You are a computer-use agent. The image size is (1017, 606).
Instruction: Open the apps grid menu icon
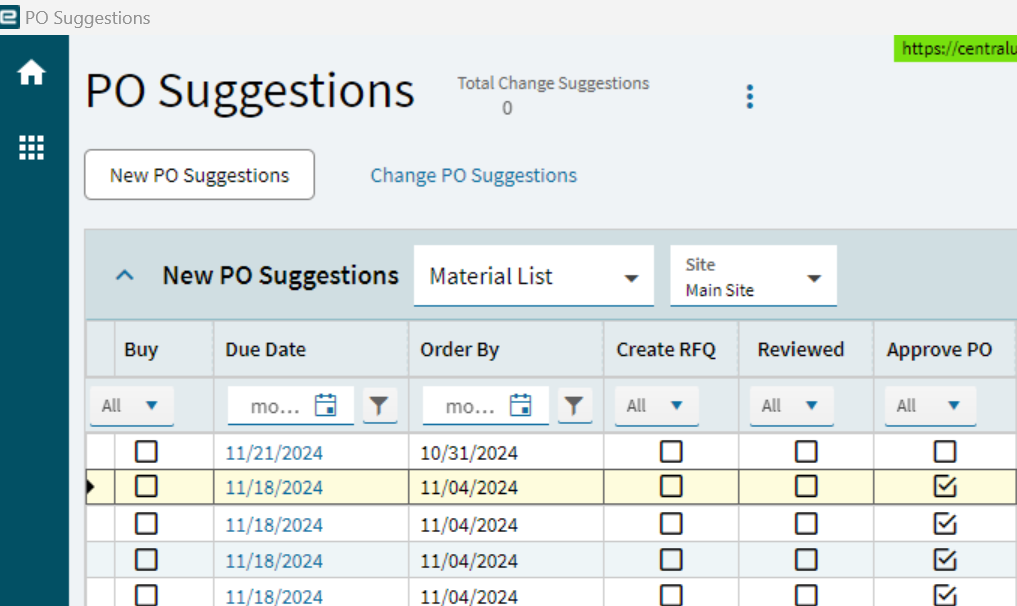(x=31, y=148)
